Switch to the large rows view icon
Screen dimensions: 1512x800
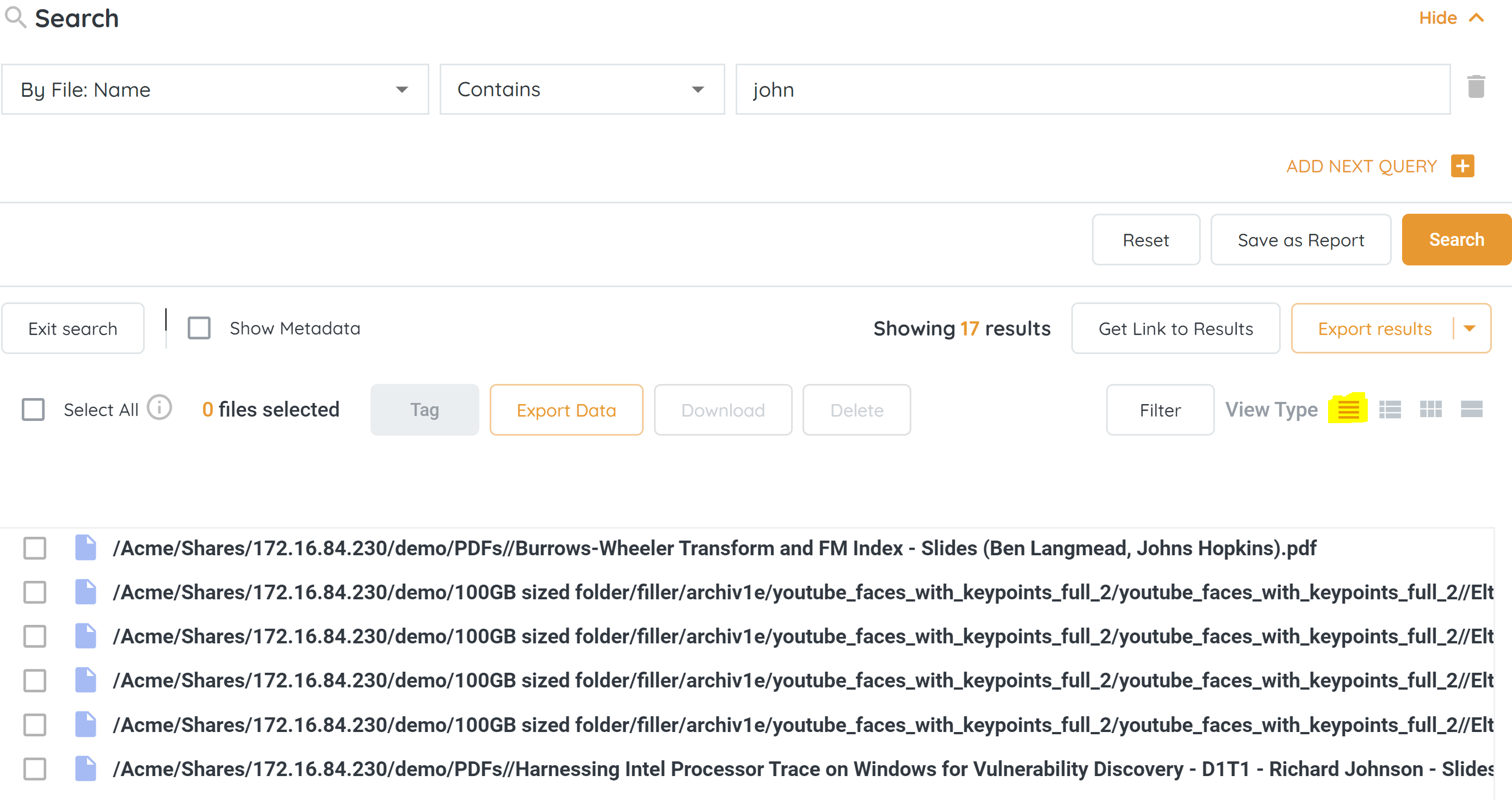click(1471, 409)
